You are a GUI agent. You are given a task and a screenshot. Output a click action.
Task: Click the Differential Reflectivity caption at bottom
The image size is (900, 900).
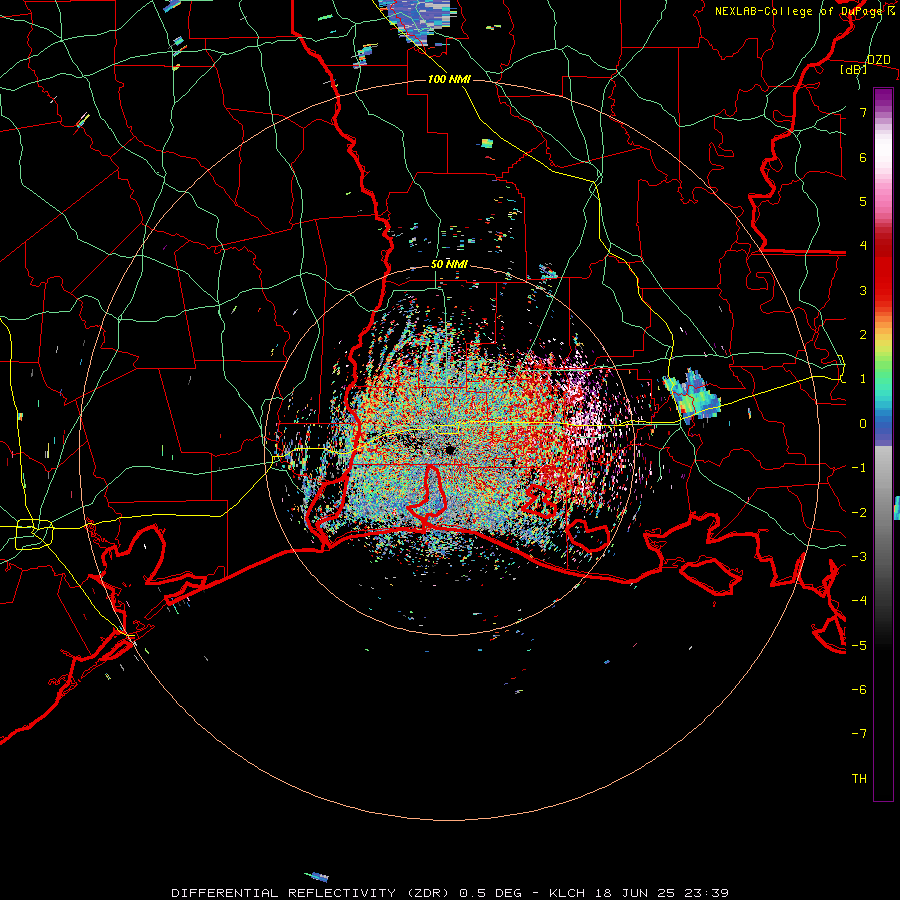point(450,893)
